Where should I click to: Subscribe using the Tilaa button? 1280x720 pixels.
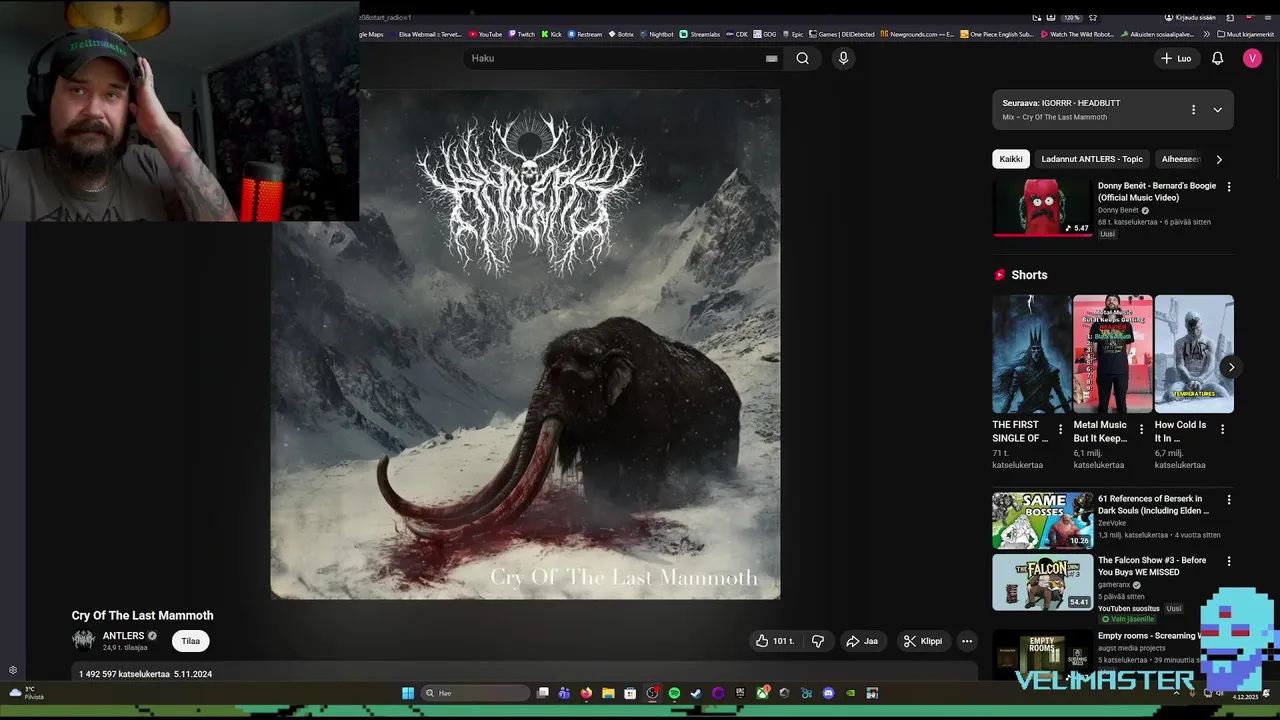190,641
